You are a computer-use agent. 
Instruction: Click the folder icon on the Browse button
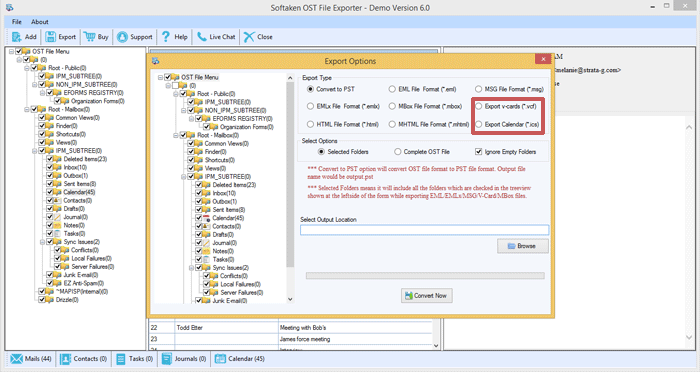(x=512, y=246)
